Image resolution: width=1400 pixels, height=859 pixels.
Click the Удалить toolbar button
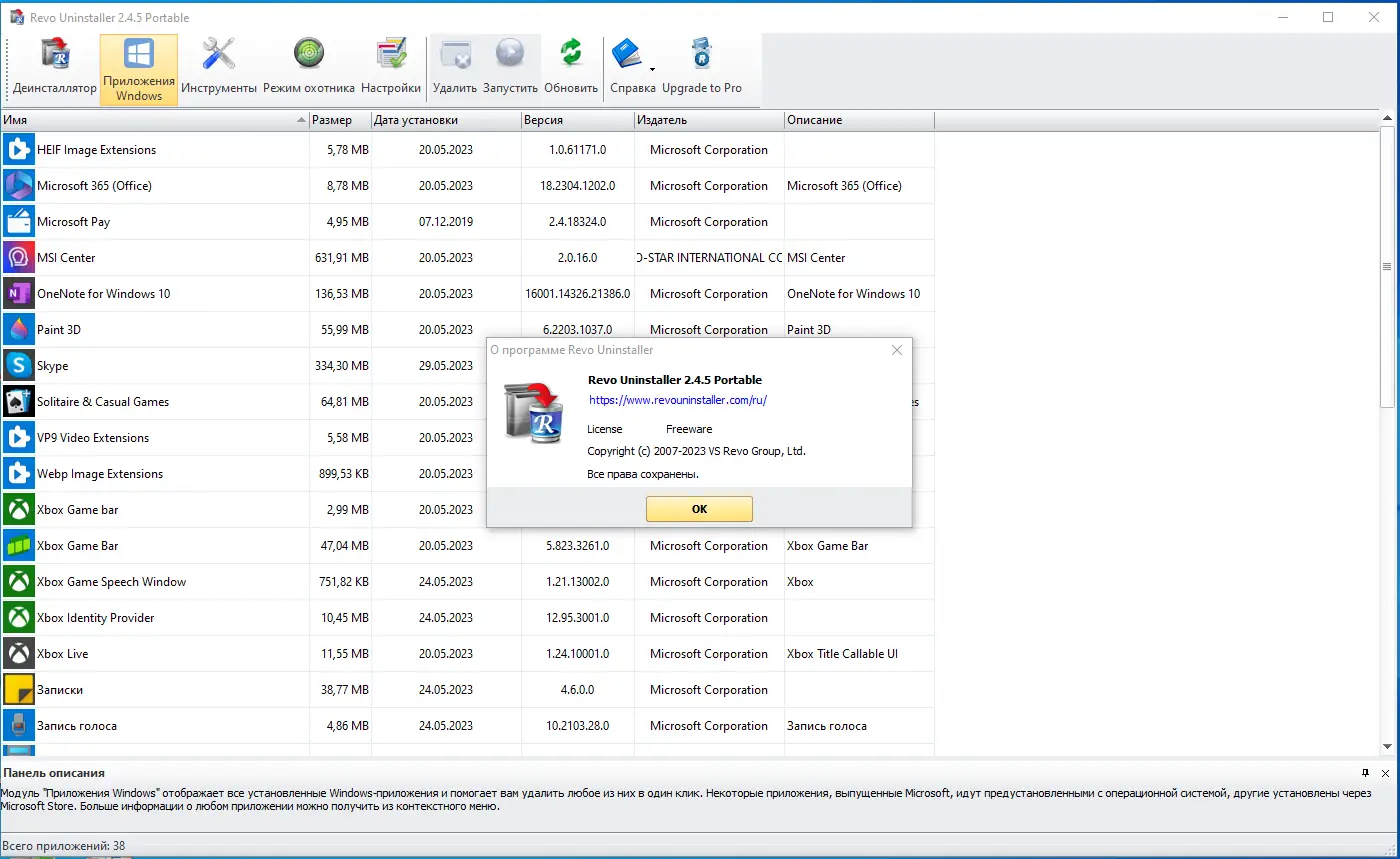pyautogui.click(x=455, y=69)
